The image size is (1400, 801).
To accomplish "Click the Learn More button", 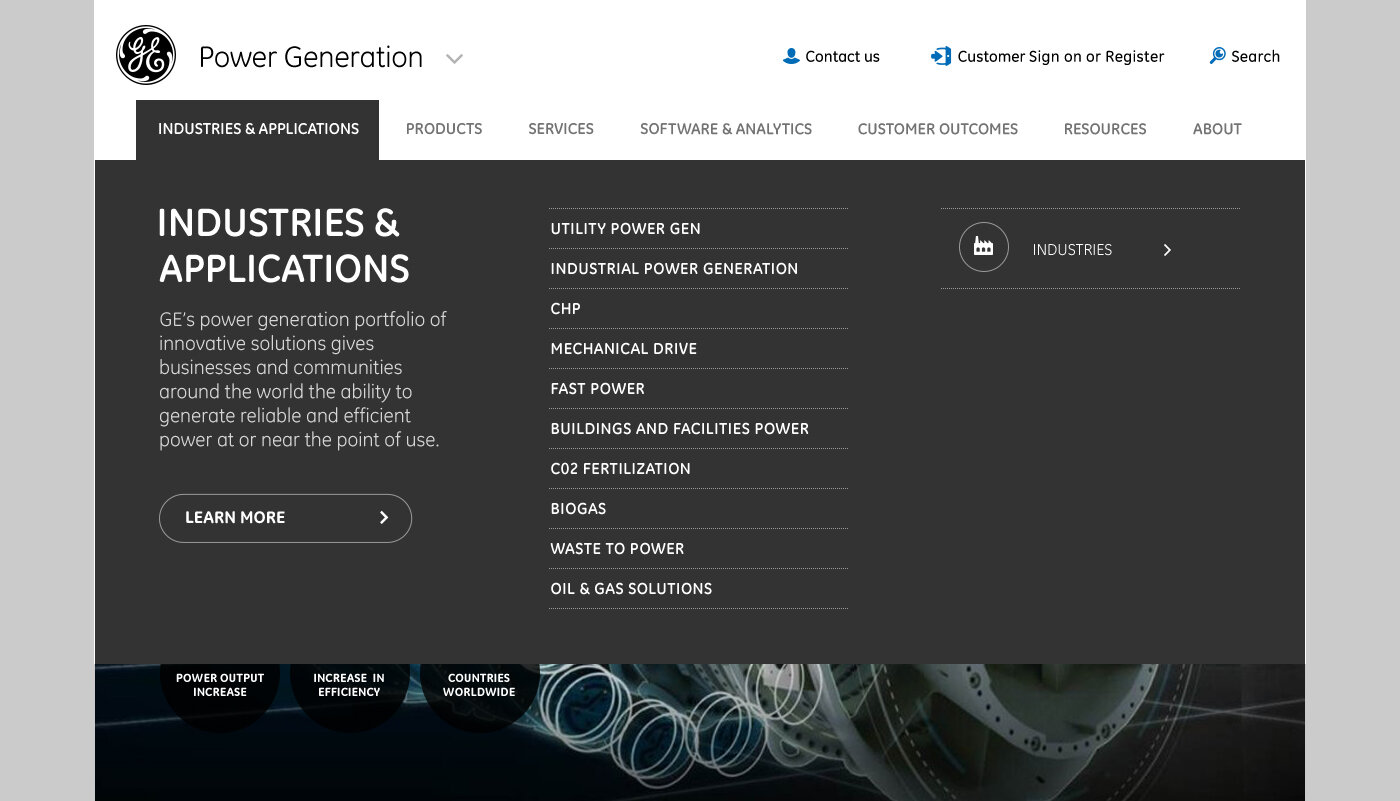I will (x=285, y=518).
